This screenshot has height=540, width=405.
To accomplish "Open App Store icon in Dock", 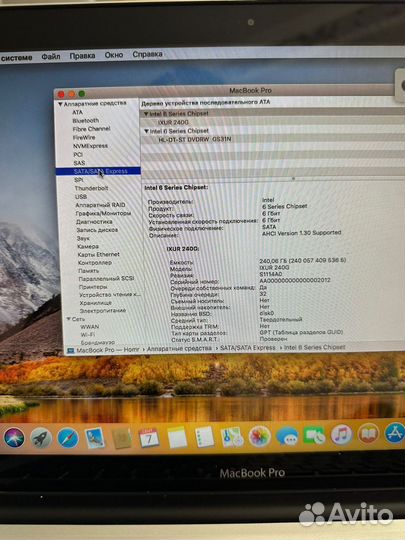I will (x=395, y=433).
